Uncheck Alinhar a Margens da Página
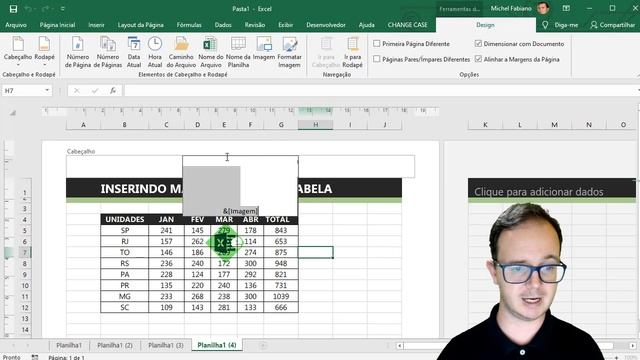Screen dimensions: 640x360 pos(478,59)
